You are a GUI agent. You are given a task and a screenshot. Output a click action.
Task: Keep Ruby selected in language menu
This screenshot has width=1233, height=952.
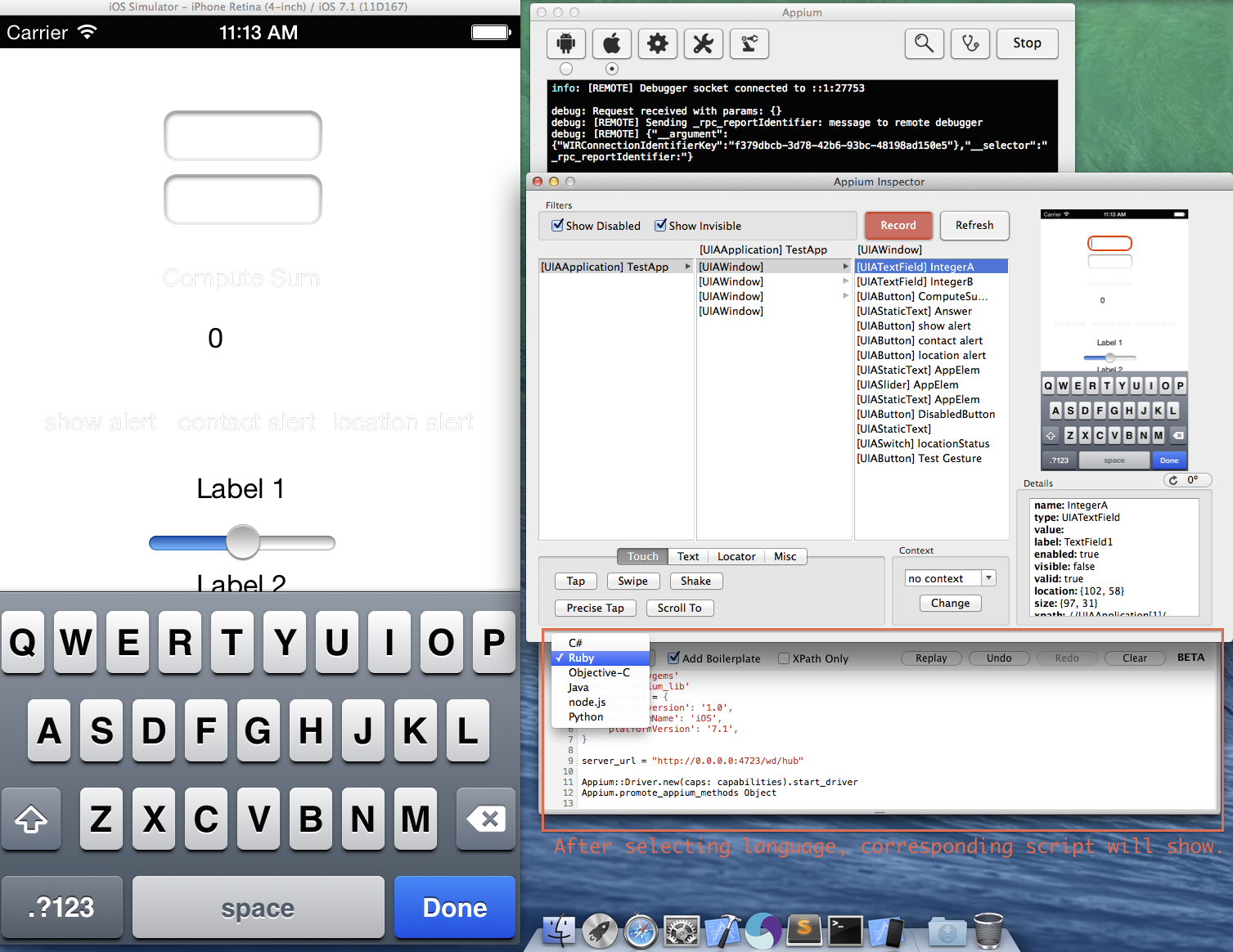601,658
